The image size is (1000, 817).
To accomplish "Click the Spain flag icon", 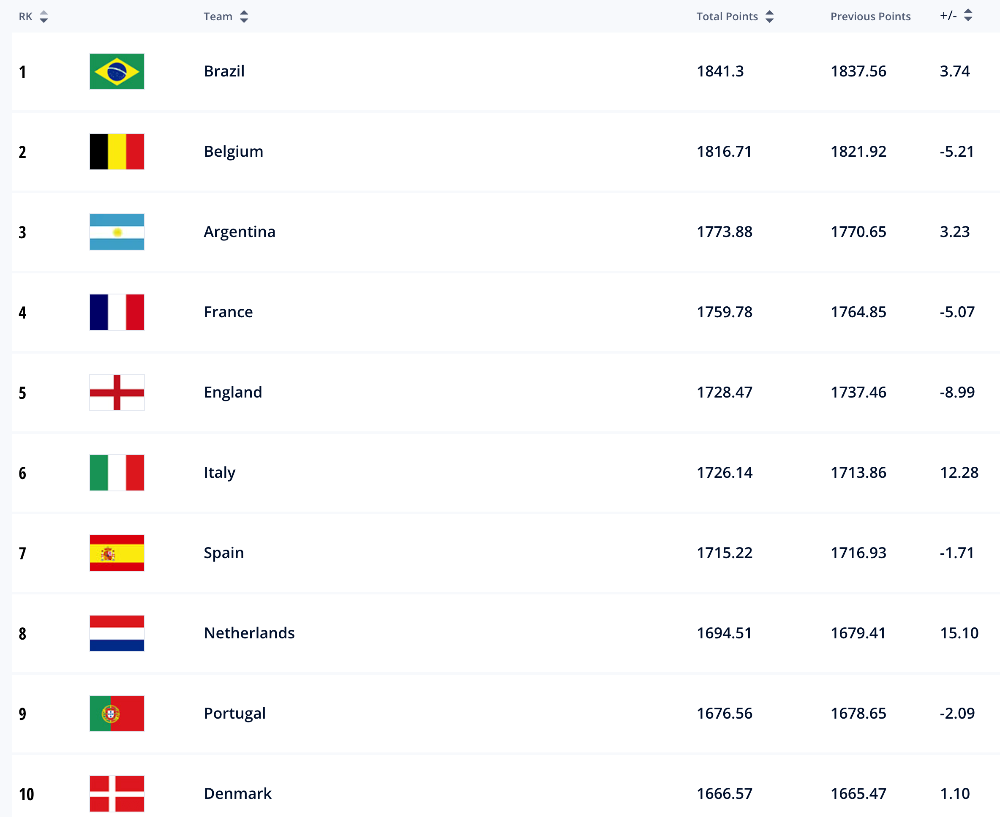I will pyautogui.click(x=117, y=553).
